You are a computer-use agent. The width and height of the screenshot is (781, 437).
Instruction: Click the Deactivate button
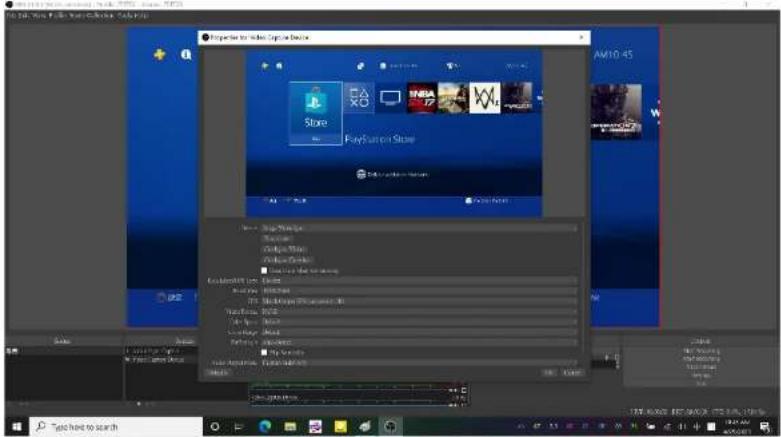(276, 239)
